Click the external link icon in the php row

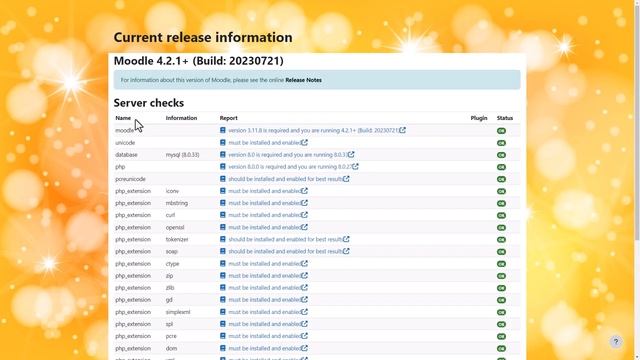[355, 167]
